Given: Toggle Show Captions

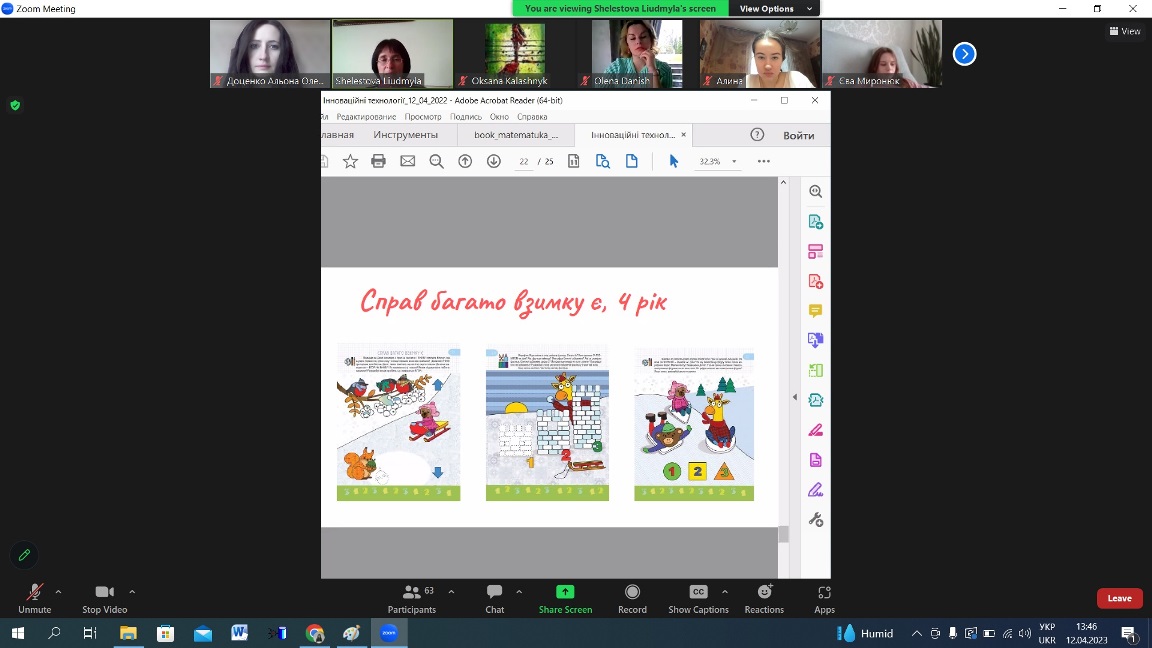Looking at the screenshot, I should tap(699, 598).
